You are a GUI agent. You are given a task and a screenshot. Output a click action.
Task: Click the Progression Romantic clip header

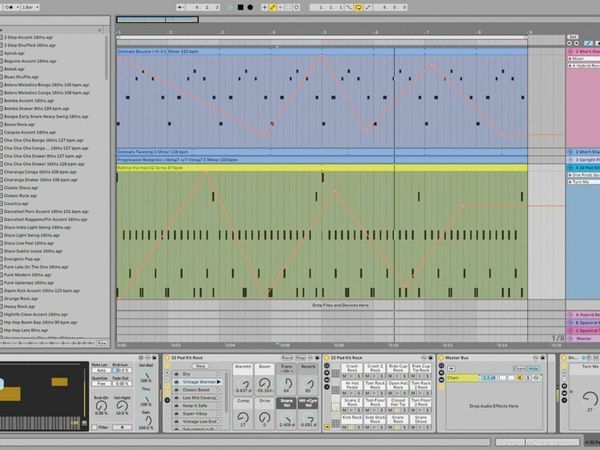pyautogui.click(x=322, y=160)
